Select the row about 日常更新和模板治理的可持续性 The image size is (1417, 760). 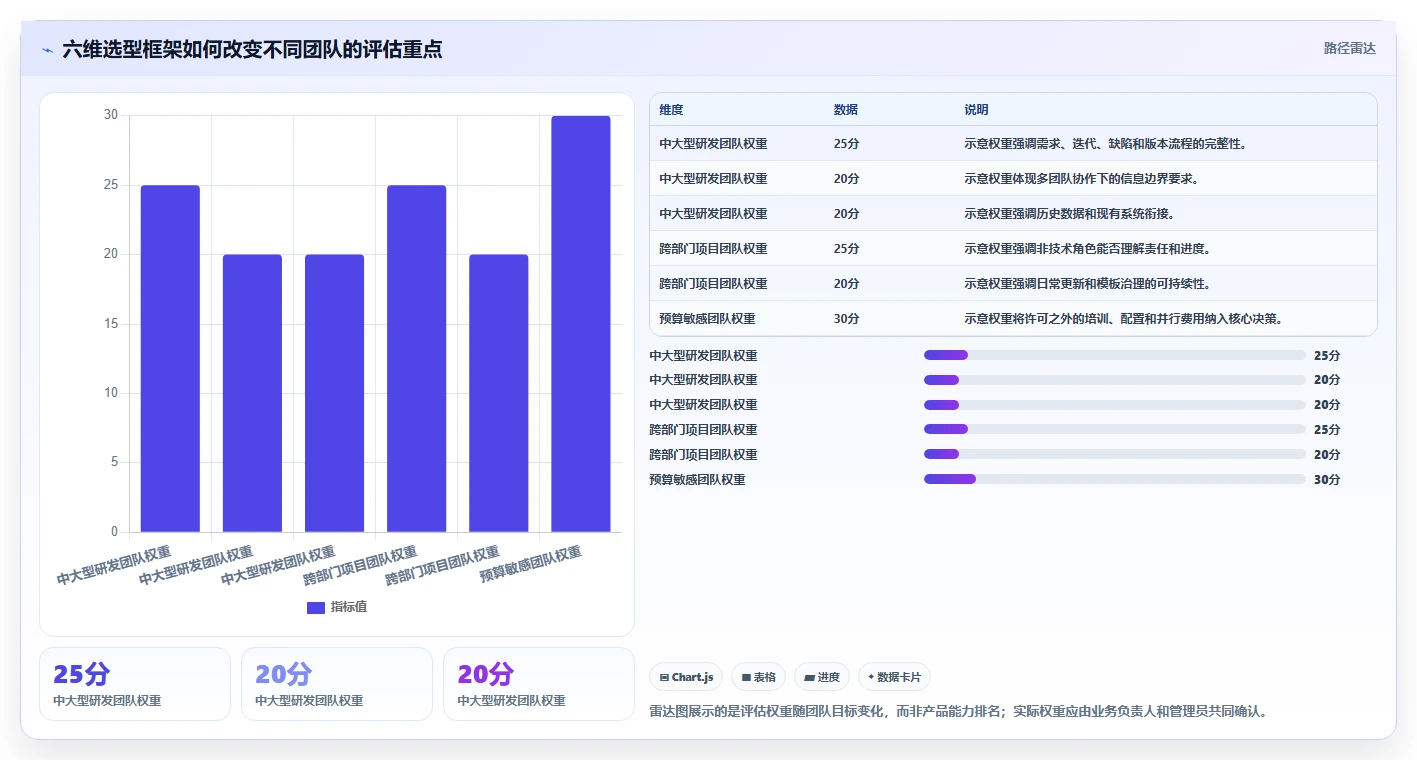(x=1013, y=284)
